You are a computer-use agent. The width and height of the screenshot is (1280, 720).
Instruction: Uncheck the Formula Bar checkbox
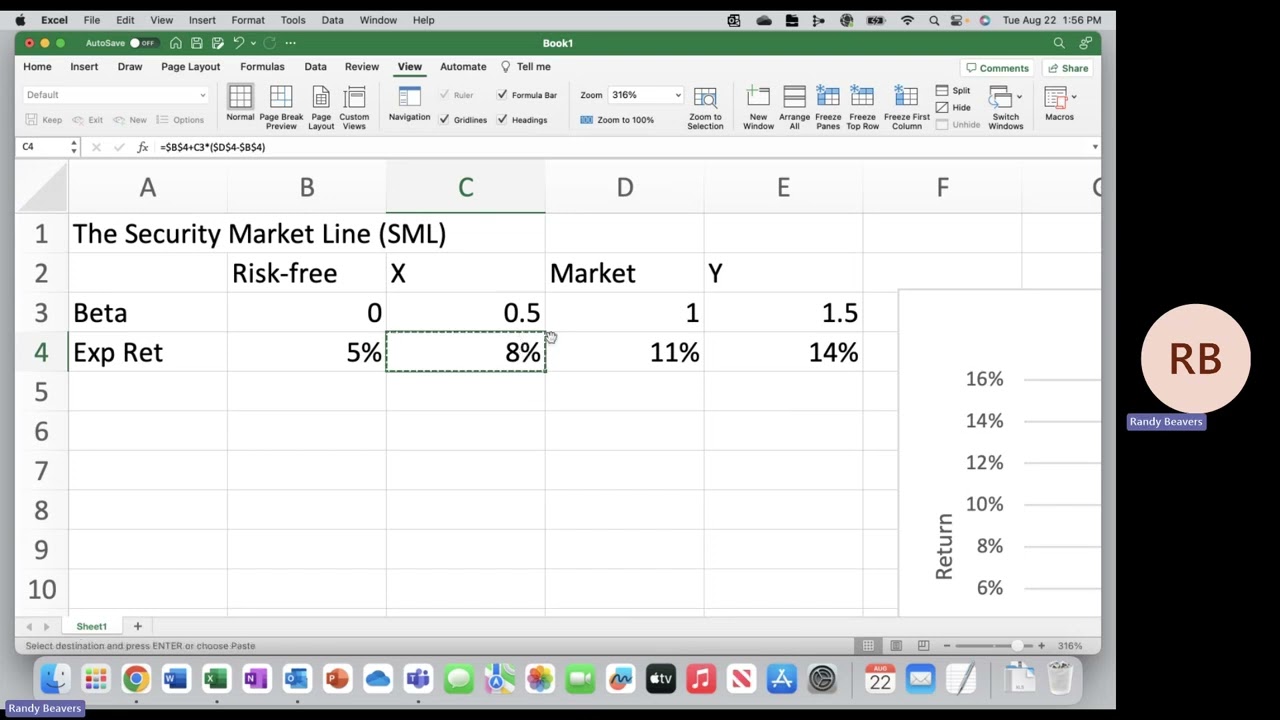click(x=502, y=95)
